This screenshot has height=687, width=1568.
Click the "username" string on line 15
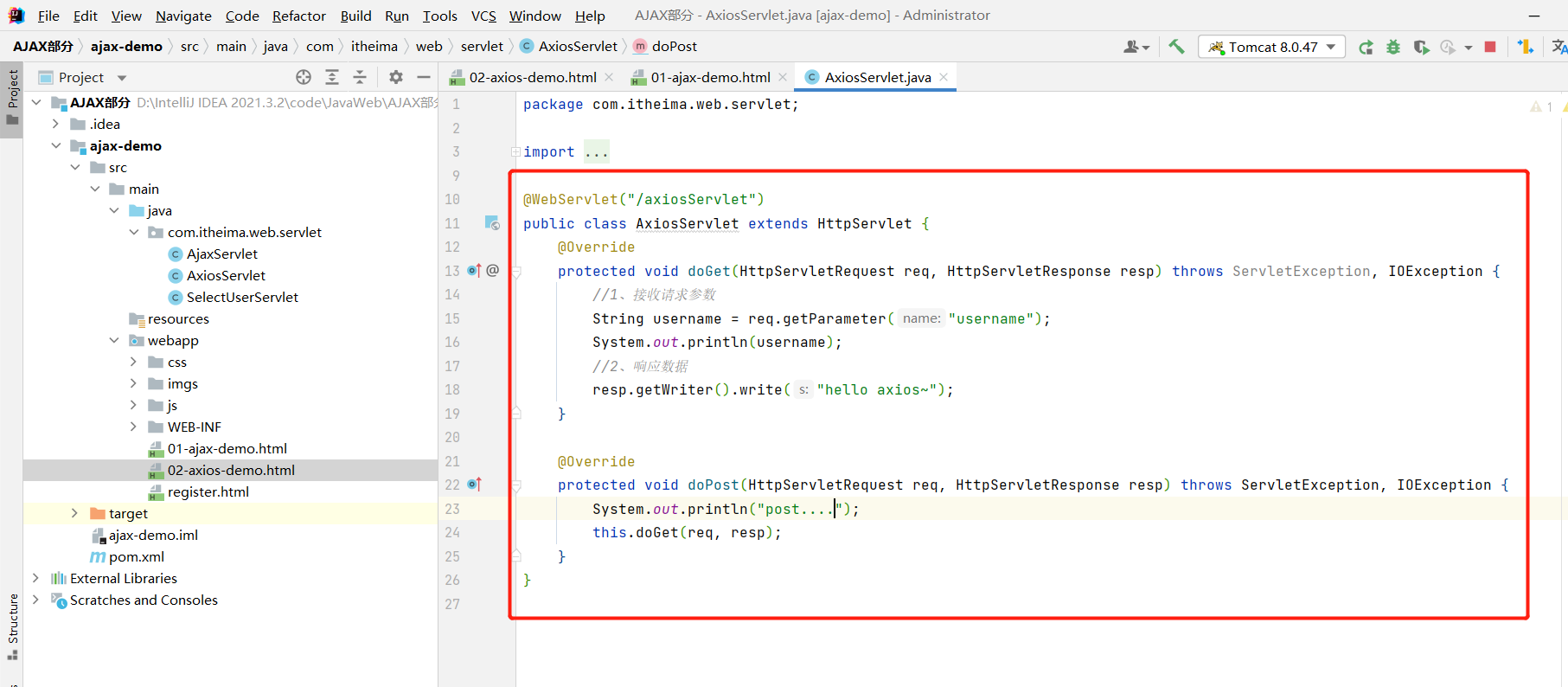[x=991, y=318]
